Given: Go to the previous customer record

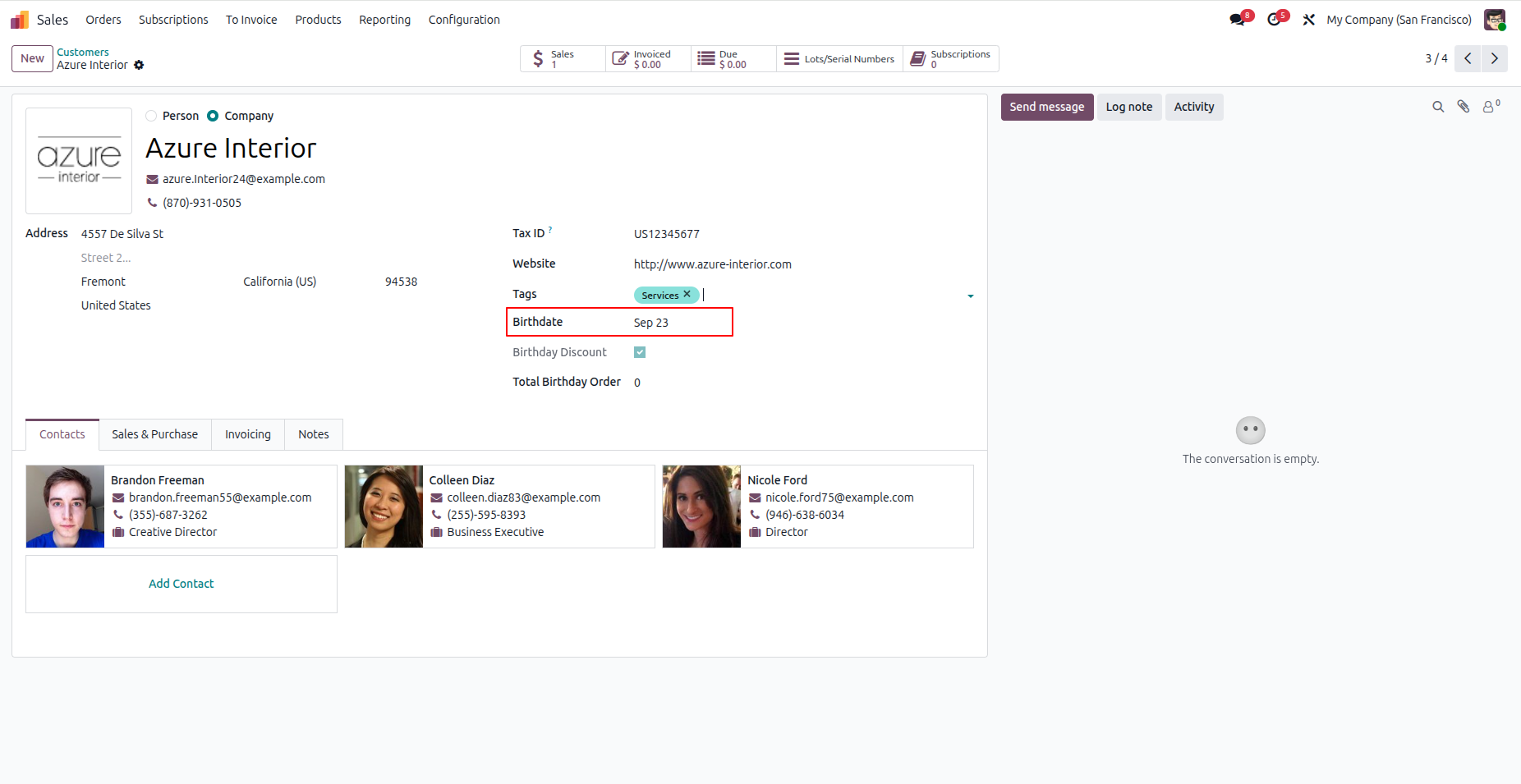Looking at the screenshot, I should (1468, 58).
